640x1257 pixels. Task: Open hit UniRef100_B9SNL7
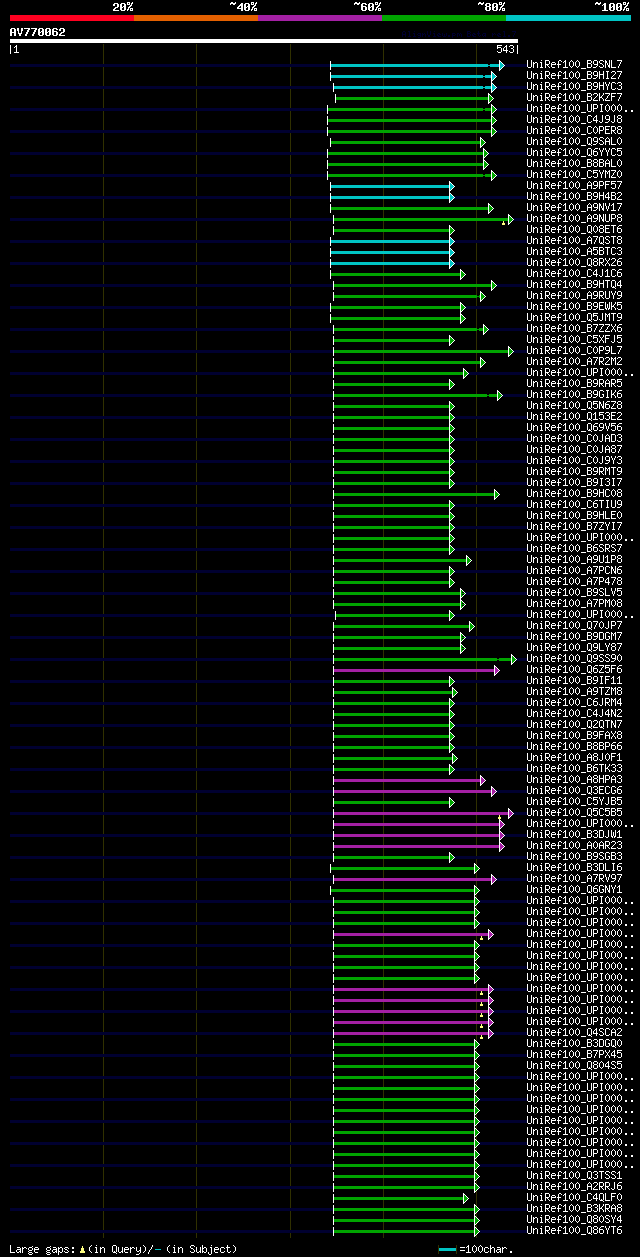[x=574, y=65]
